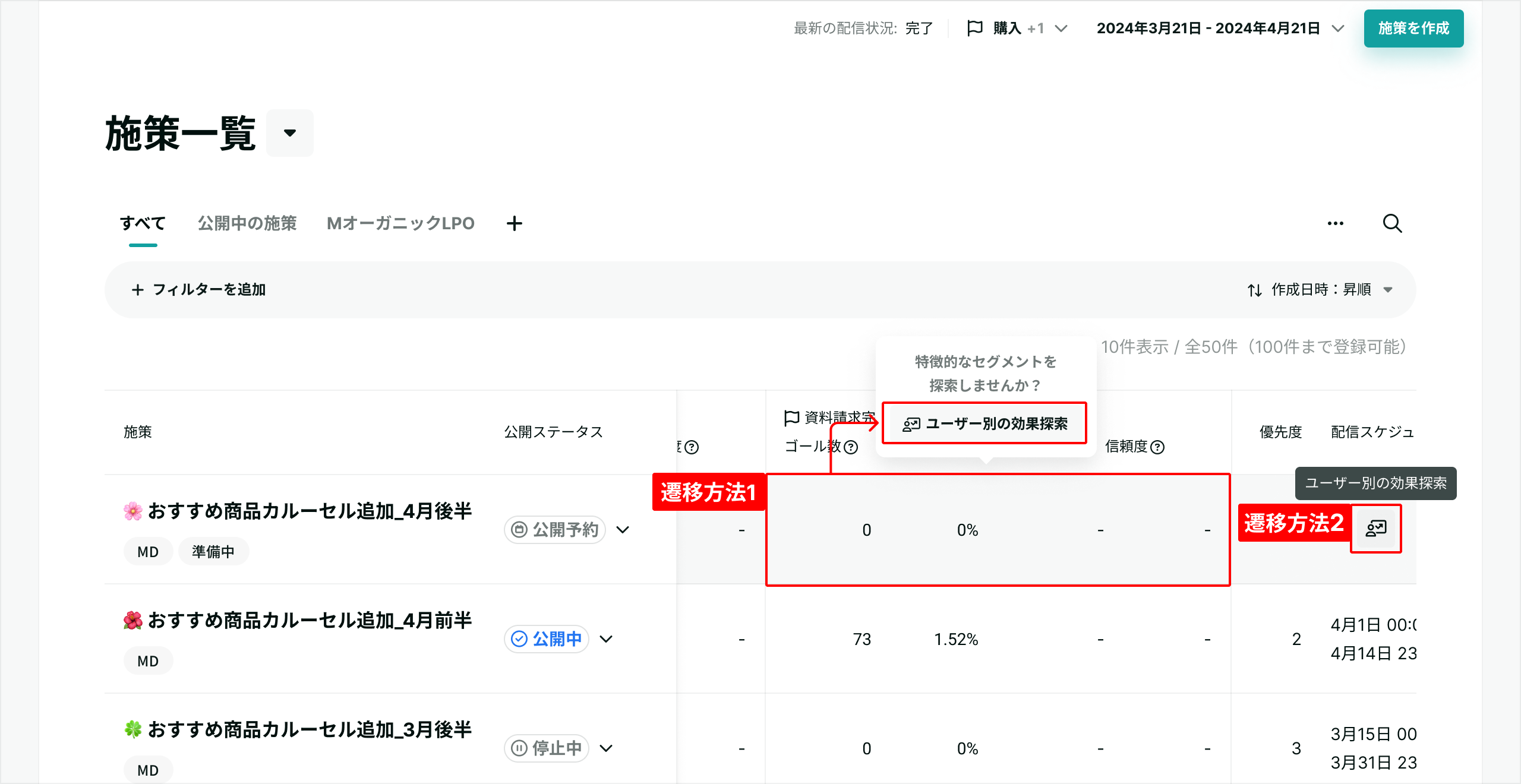Open the three-dot more options menu
The width and height of the screenshot is (1521, 784).
pos(1335,223)
